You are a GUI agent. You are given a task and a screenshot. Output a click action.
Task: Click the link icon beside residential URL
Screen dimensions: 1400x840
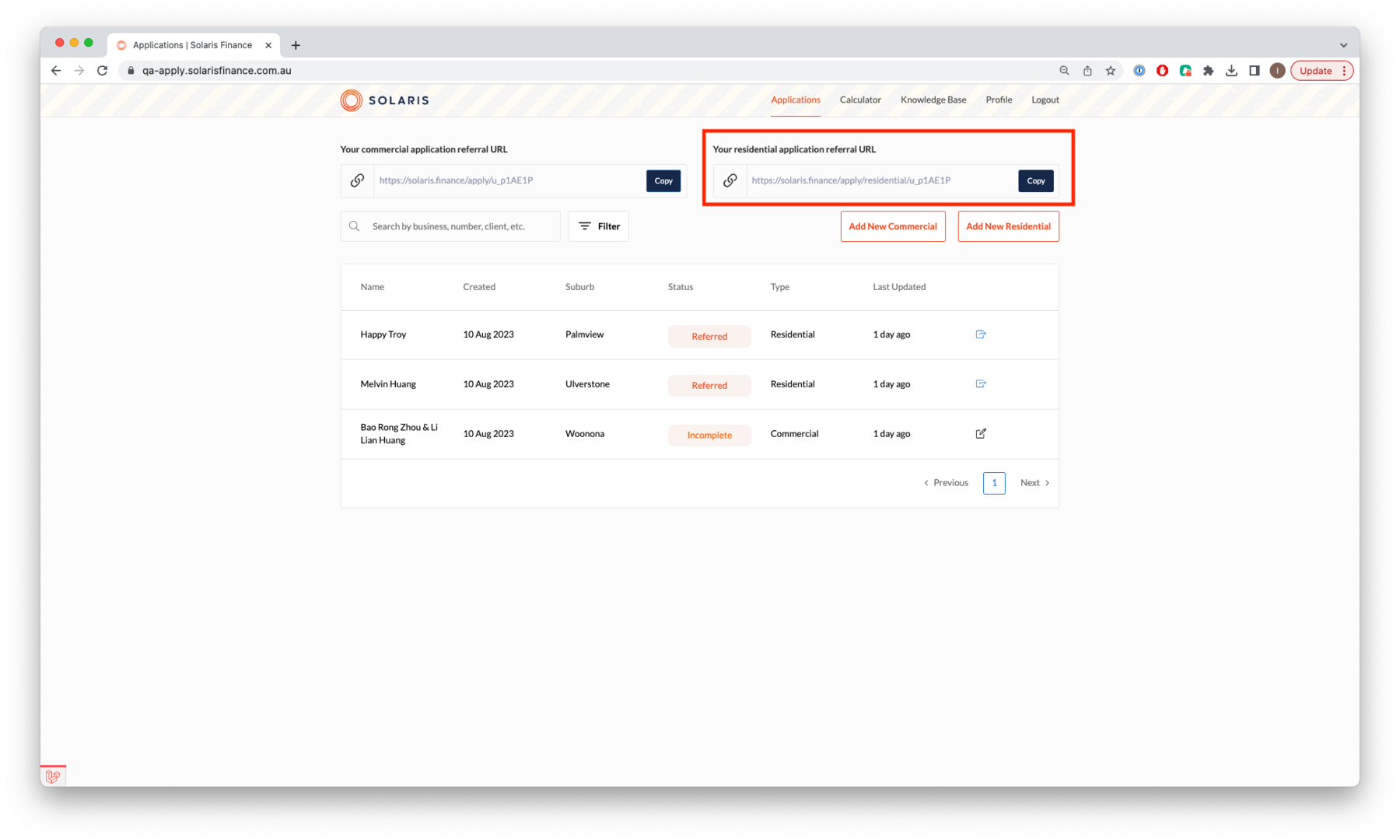coord(730,180)
